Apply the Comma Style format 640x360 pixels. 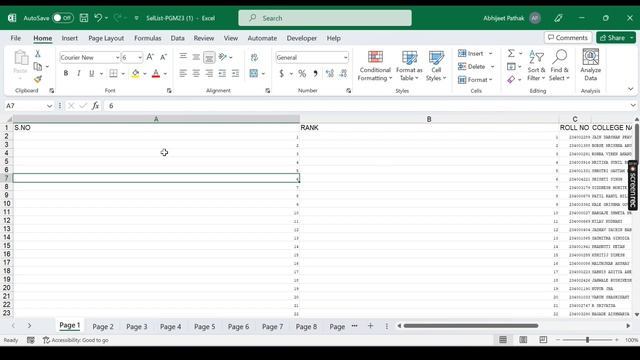pyautogui.click(x=315, y=73)
